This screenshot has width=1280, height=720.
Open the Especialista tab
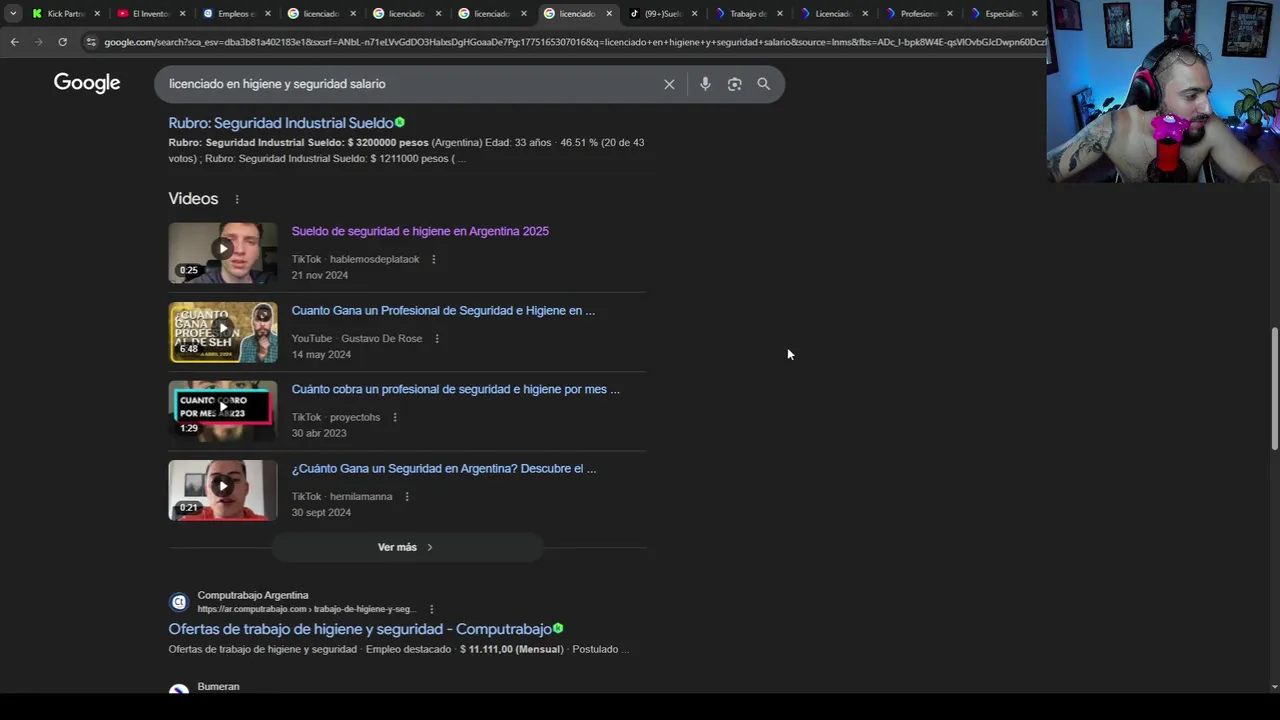point(1002,13)
